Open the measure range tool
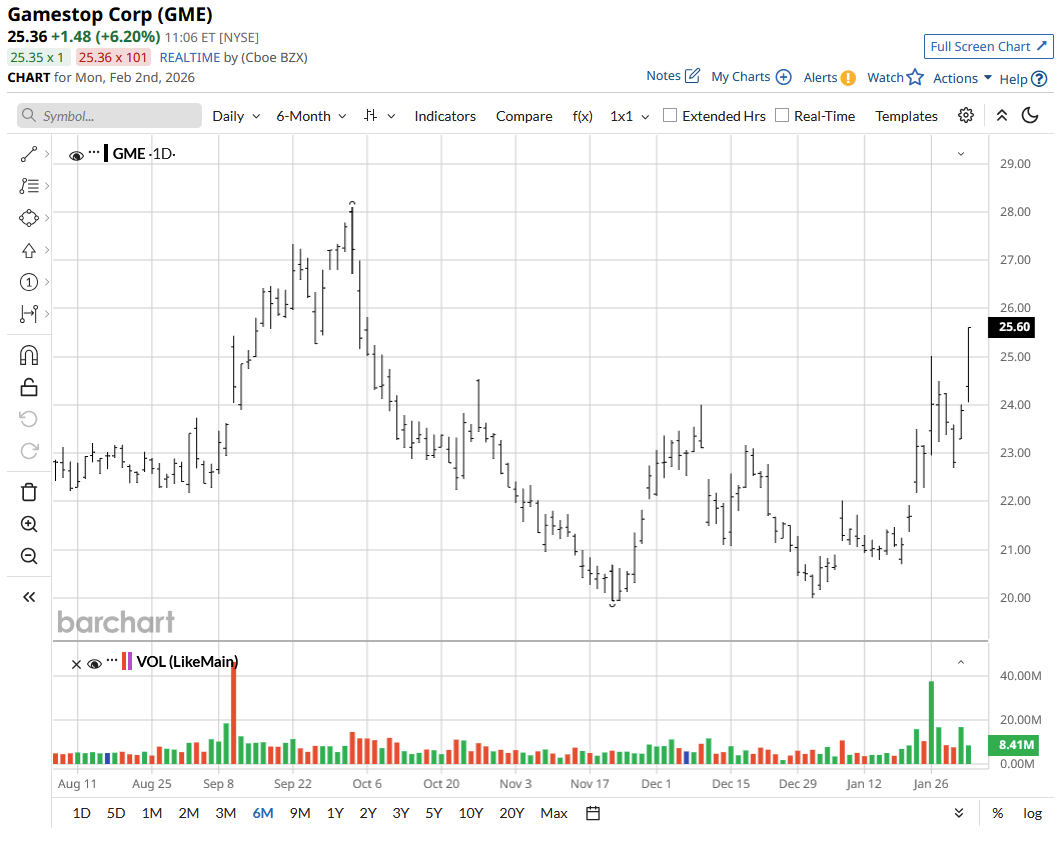This screenshot has height=847, width=1057. (29, 314)
